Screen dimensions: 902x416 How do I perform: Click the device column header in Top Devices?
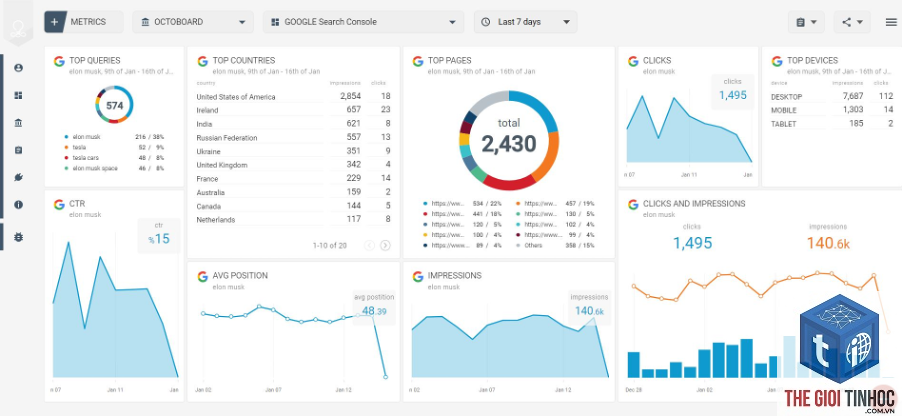tap(778, 83)
